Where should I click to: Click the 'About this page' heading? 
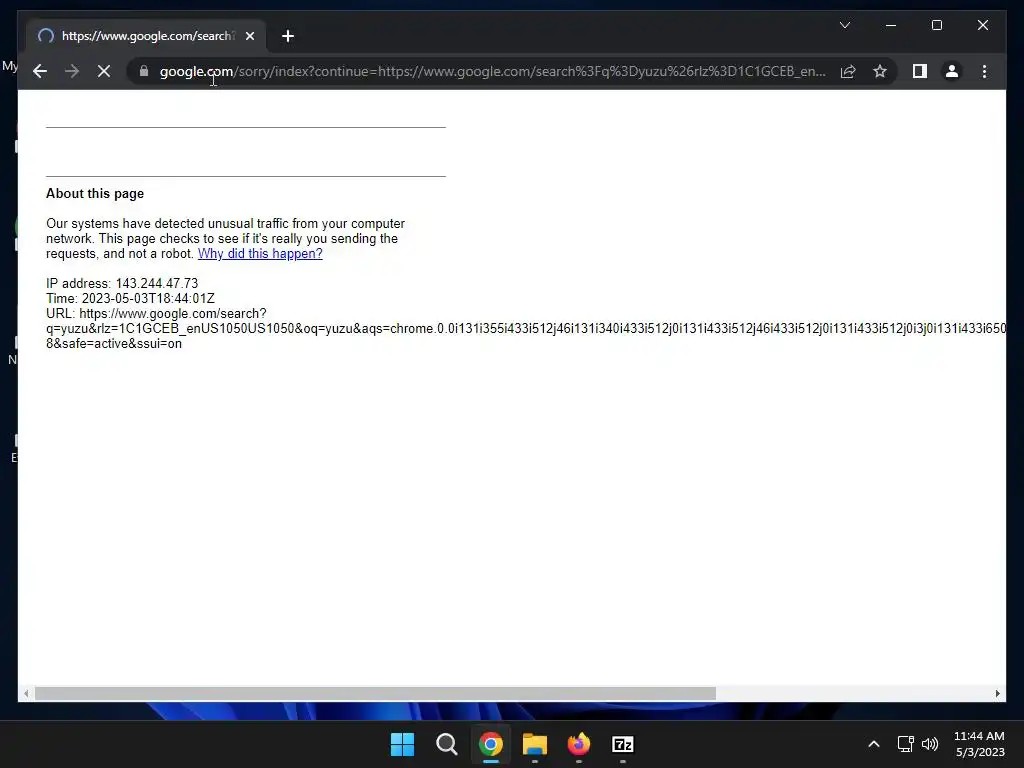click(x=95, y=193)
